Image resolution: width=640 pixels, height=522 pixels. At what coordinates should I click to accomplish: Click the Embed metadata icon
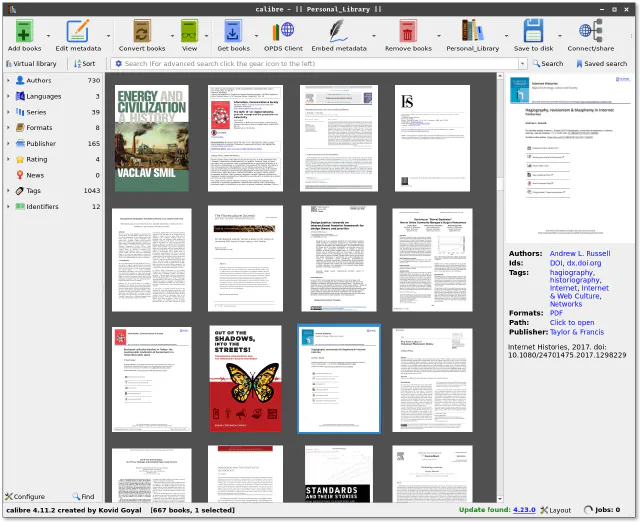tap(337, 31)
